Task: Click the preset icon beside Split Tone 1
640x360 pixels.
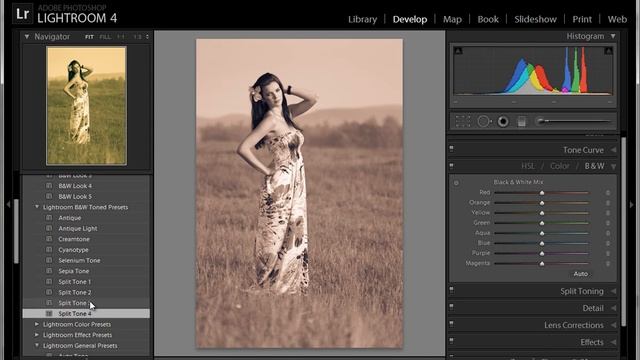Action: pyautogui.click(x=49, y=282)
